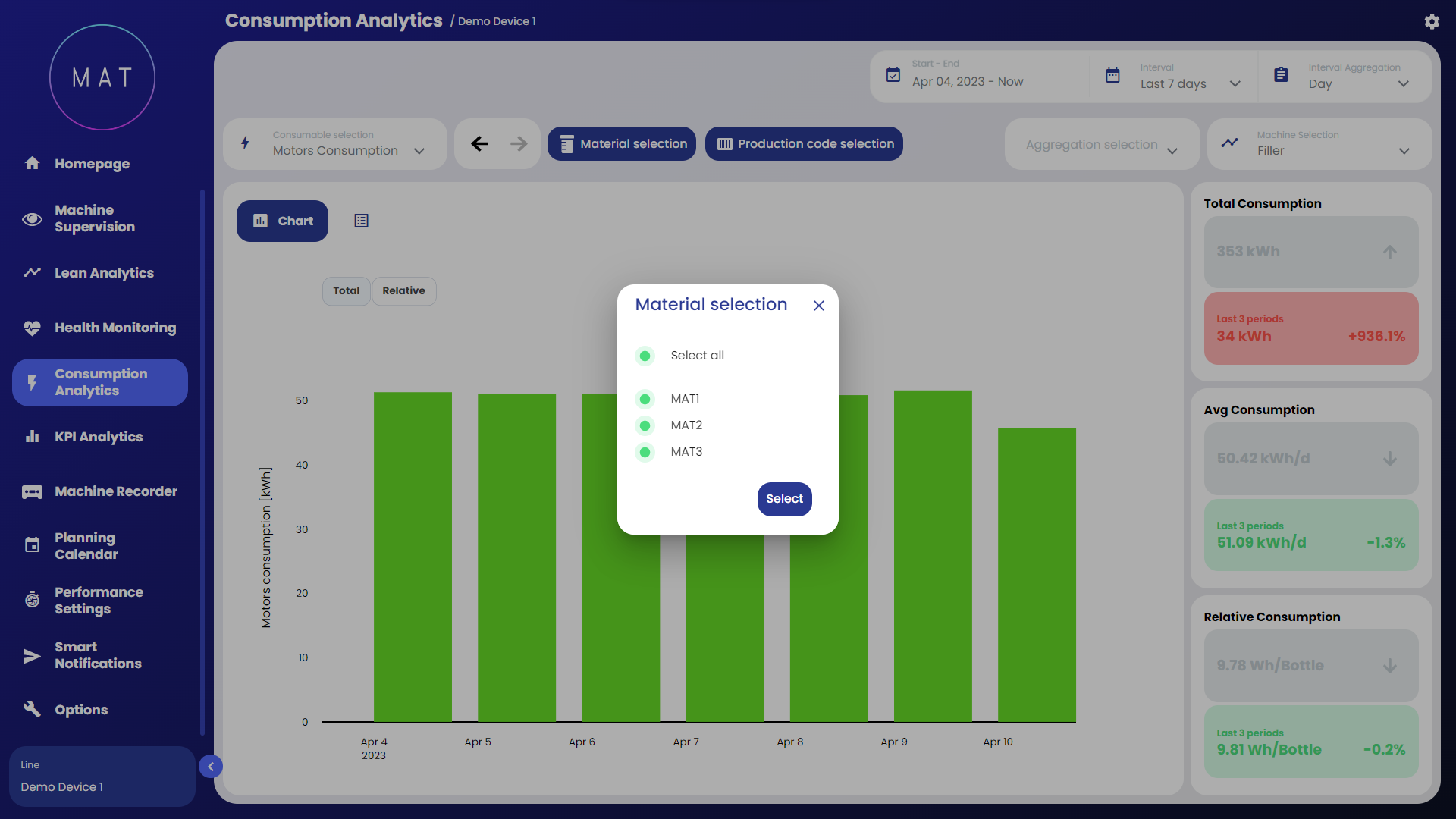Open Machine Supervision eye icon in sidebar
This screenshot has height=819, width=1456.
tap(32, 219)
